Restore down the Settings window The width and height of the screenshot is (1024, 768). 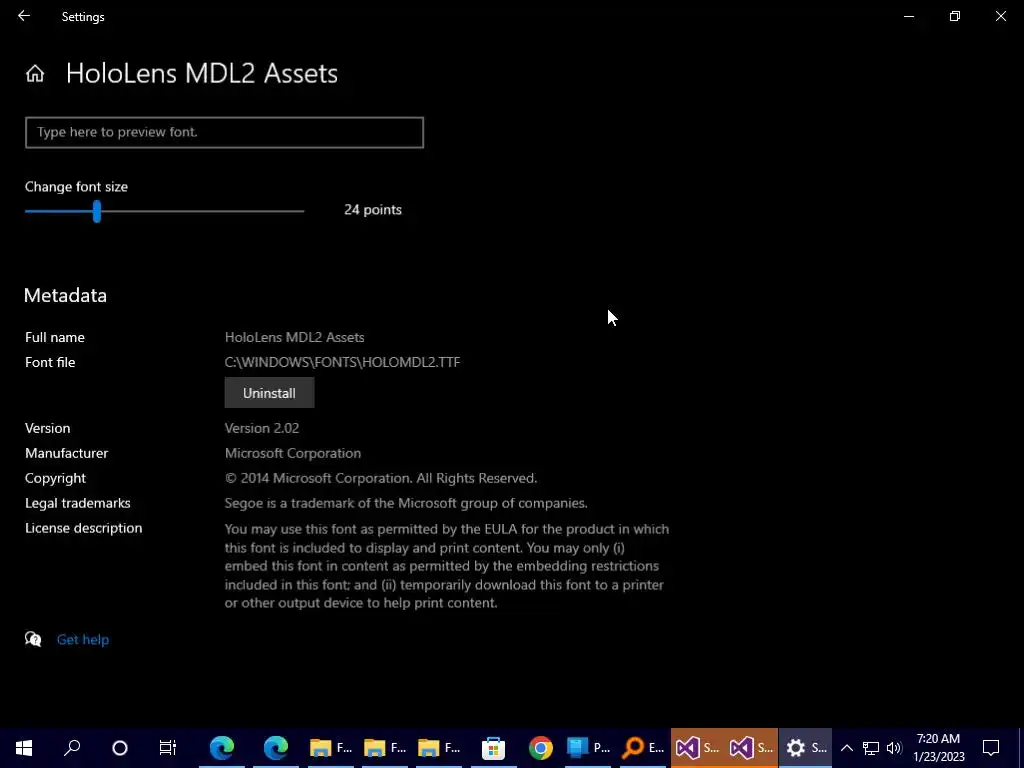pos(955,16)
